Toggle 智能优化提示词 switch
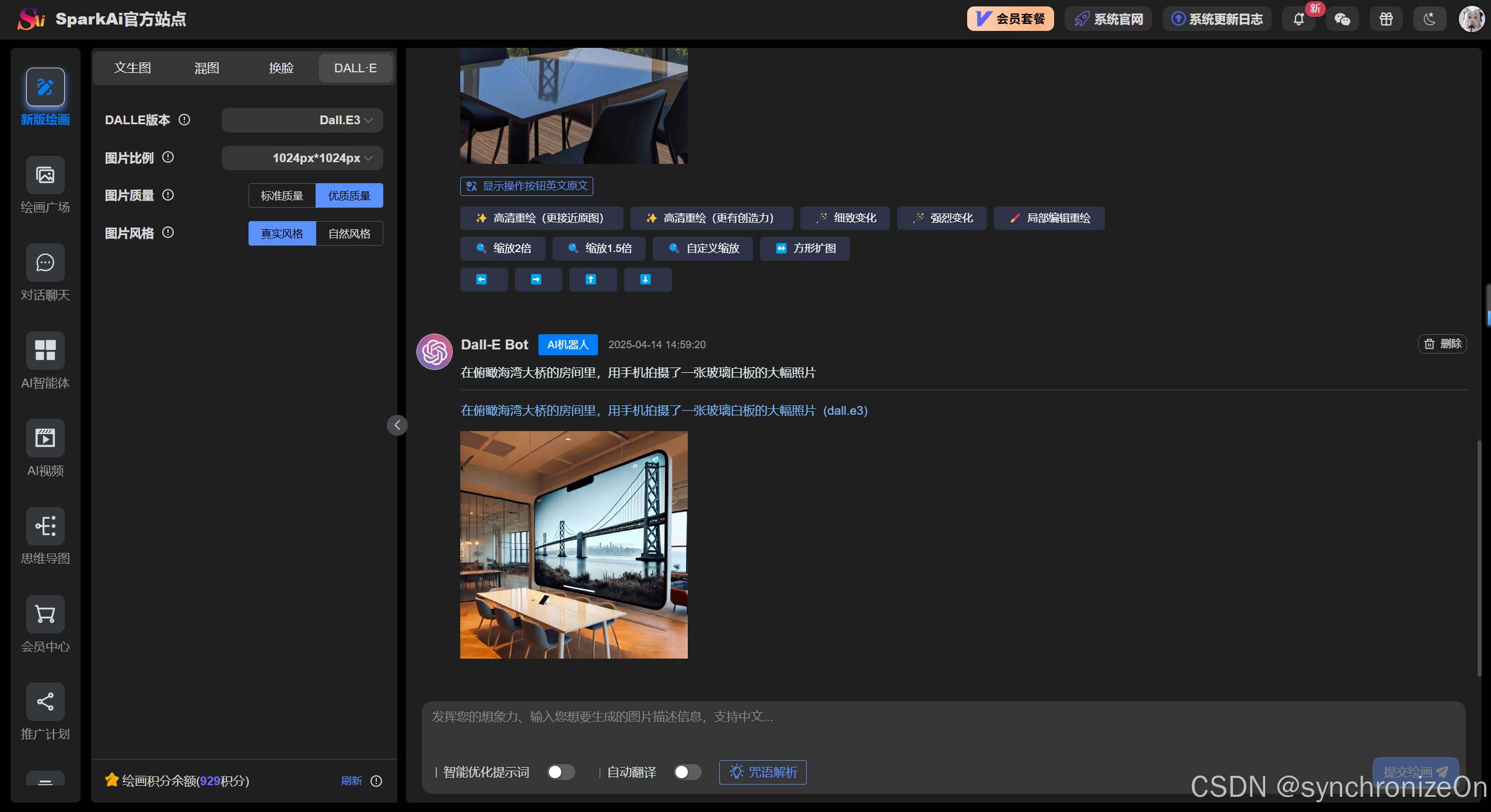This screenshot has height=812, width=1491. 561,772
